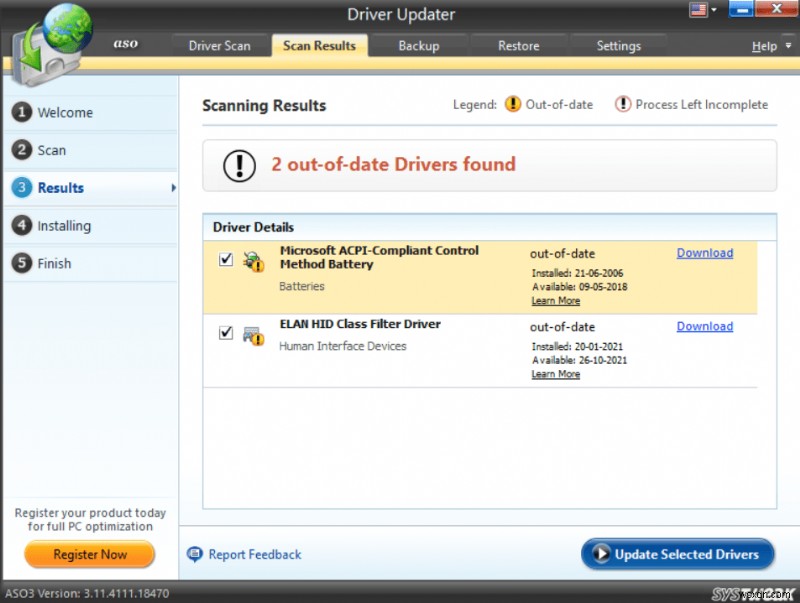The width and height of the screenshot is (800, 603).
Task: Switch to the Driver Scan tab
Action: [x=219, y=46]
